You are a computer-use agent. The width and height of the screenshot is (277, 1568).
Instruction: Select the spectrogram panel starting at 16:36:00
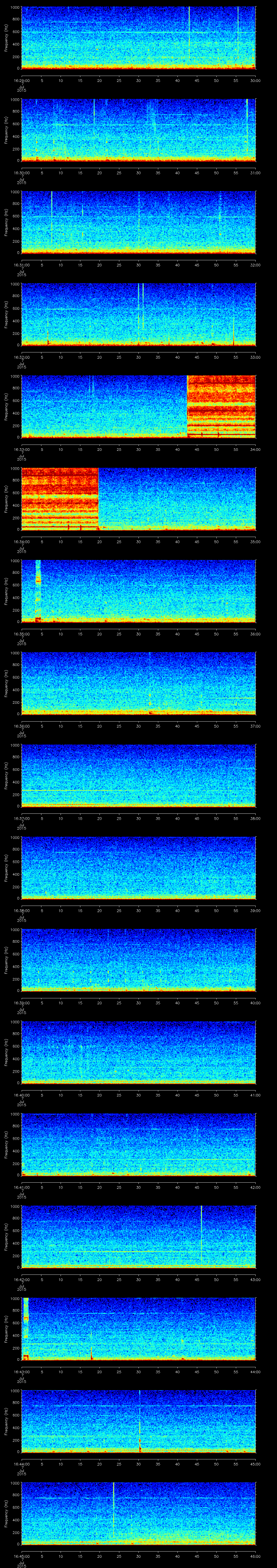138,683
